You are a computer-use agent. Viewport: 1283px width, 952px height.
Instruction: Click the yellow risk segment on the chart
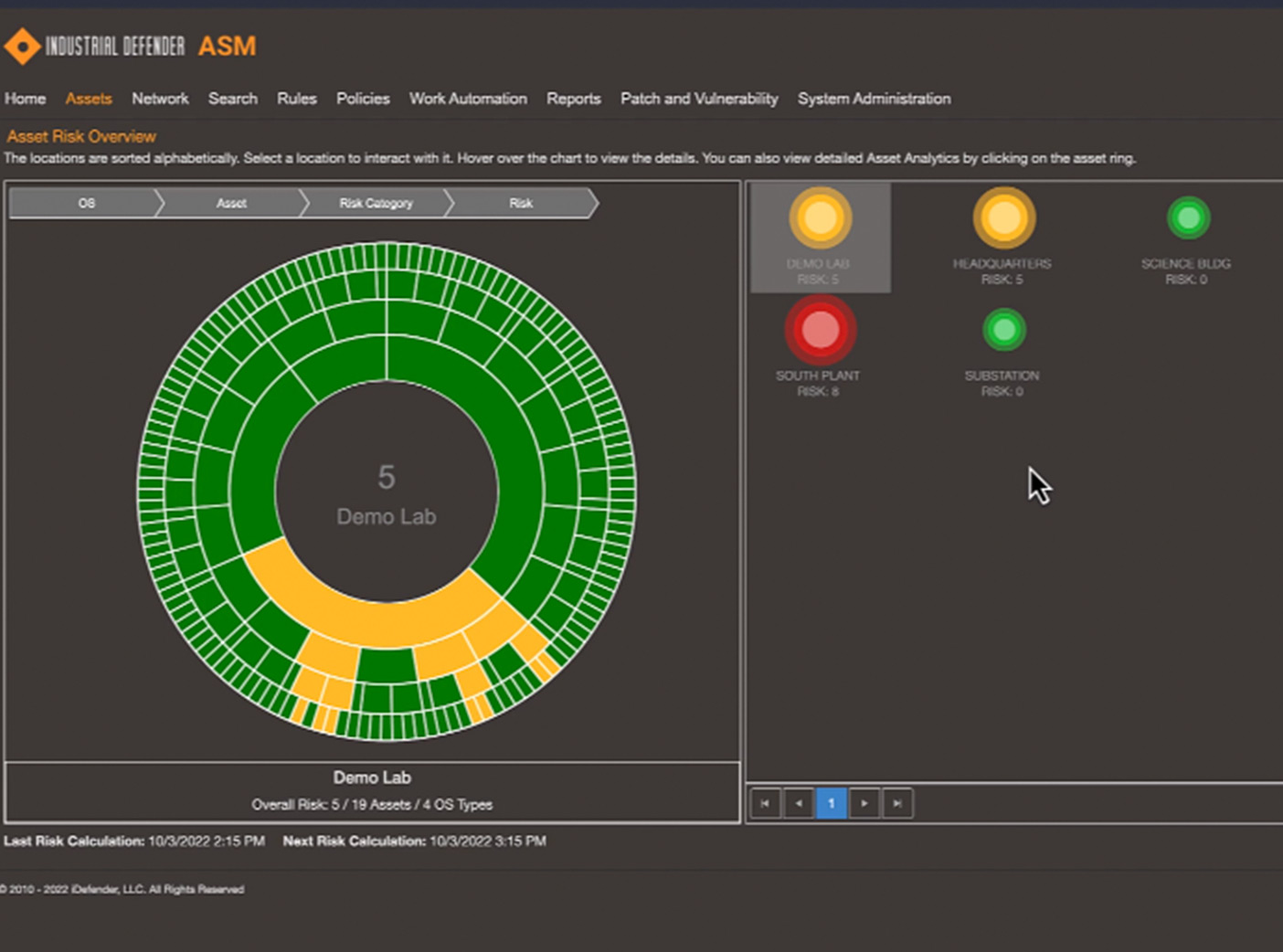tap(366, 603)
